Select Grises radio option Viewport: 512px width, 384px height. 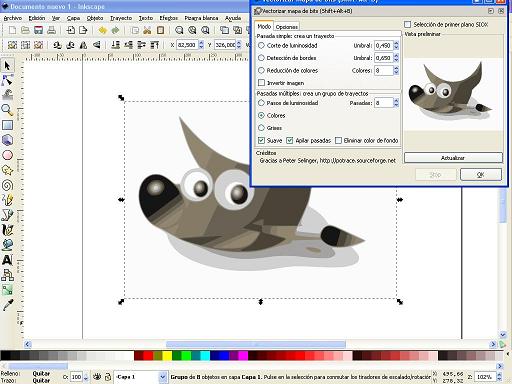tap(261, 128)
